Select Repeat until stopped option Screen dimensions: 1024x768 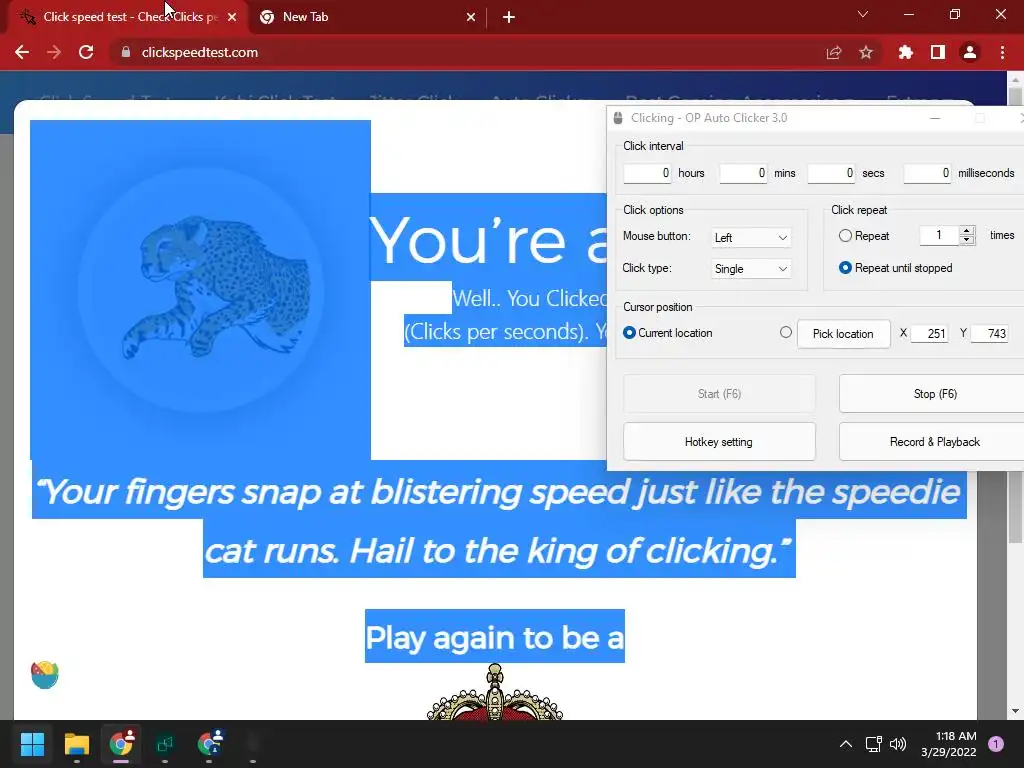coord(845,268)
